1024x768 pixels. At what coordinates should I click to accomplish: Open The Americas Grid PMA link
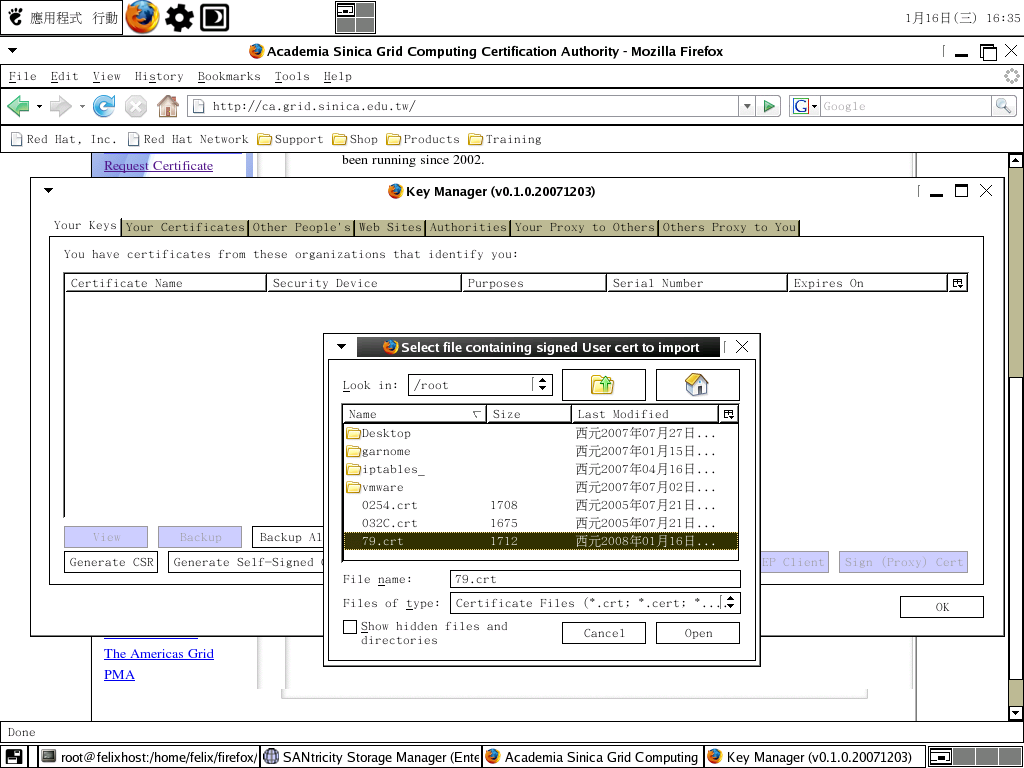tap(158, 664)
